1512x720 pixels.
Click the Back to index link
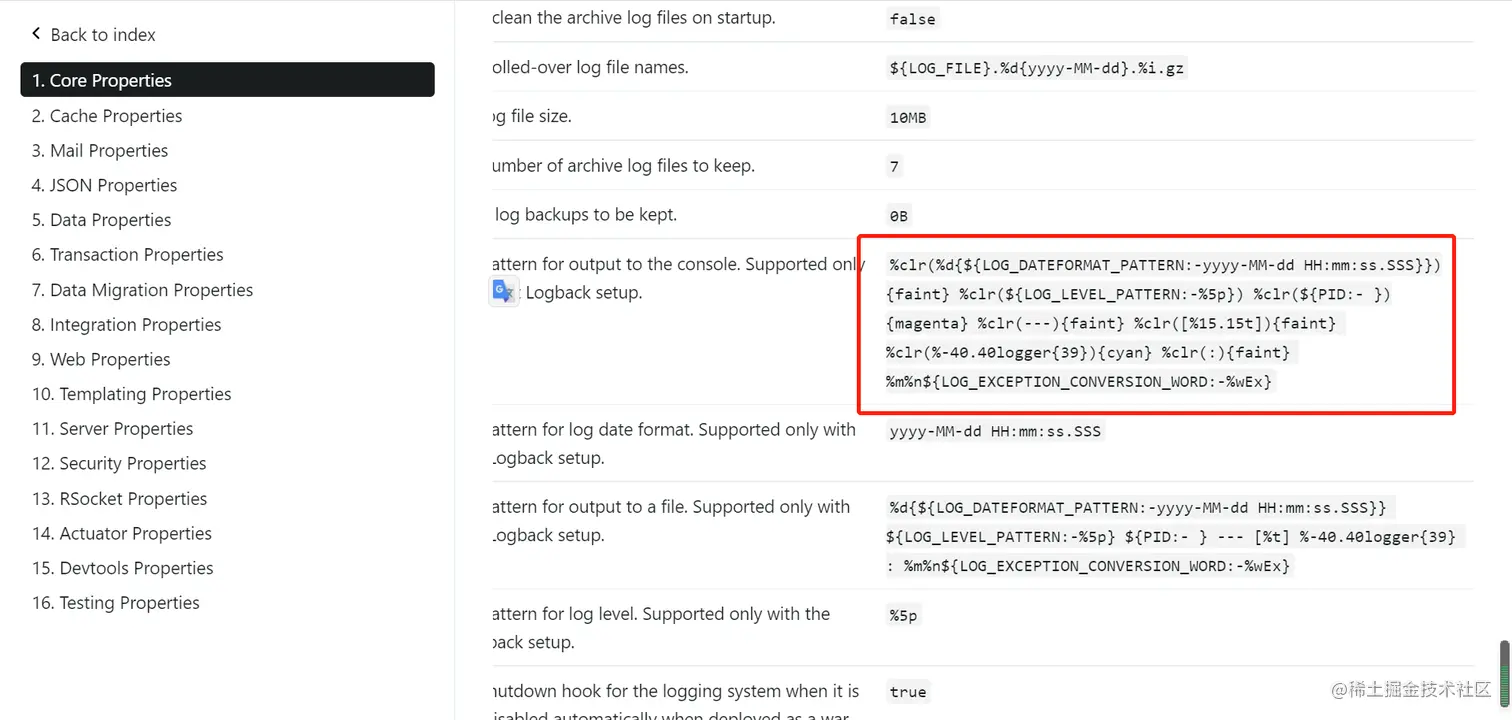tap(102, 35)
